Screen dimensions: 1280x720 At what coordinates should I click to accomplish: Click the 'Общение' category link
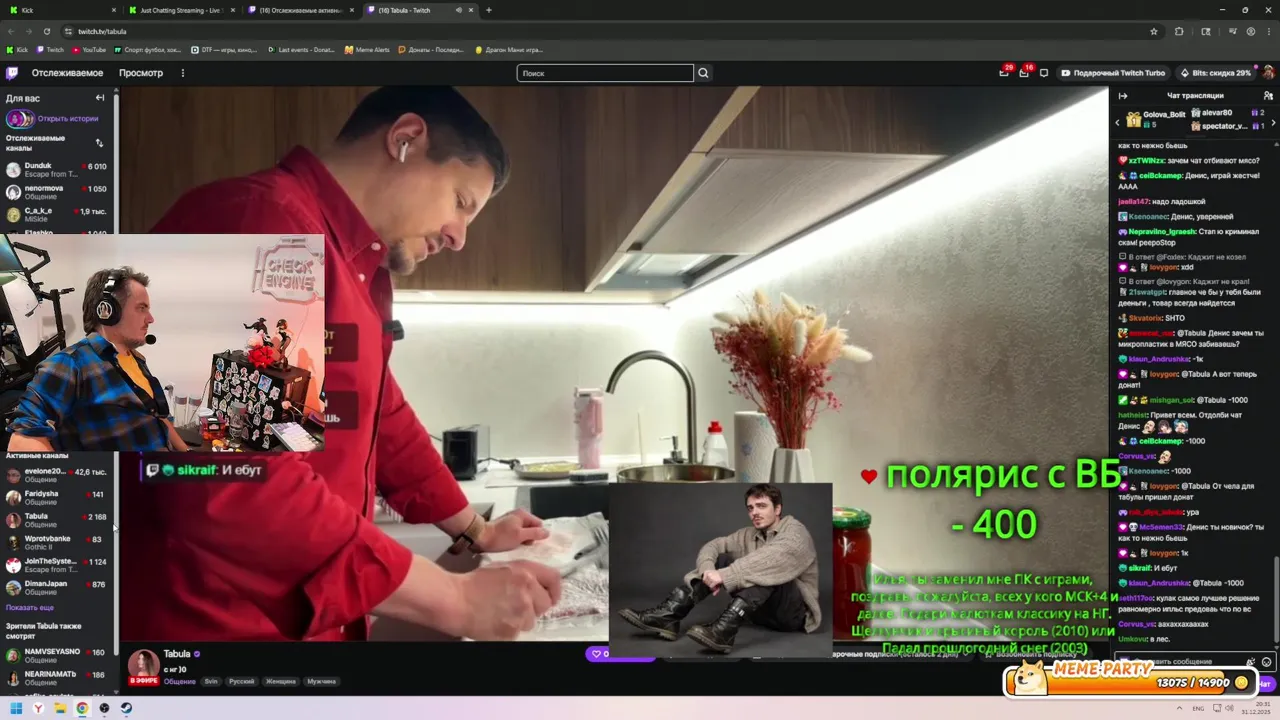point(180,681)
